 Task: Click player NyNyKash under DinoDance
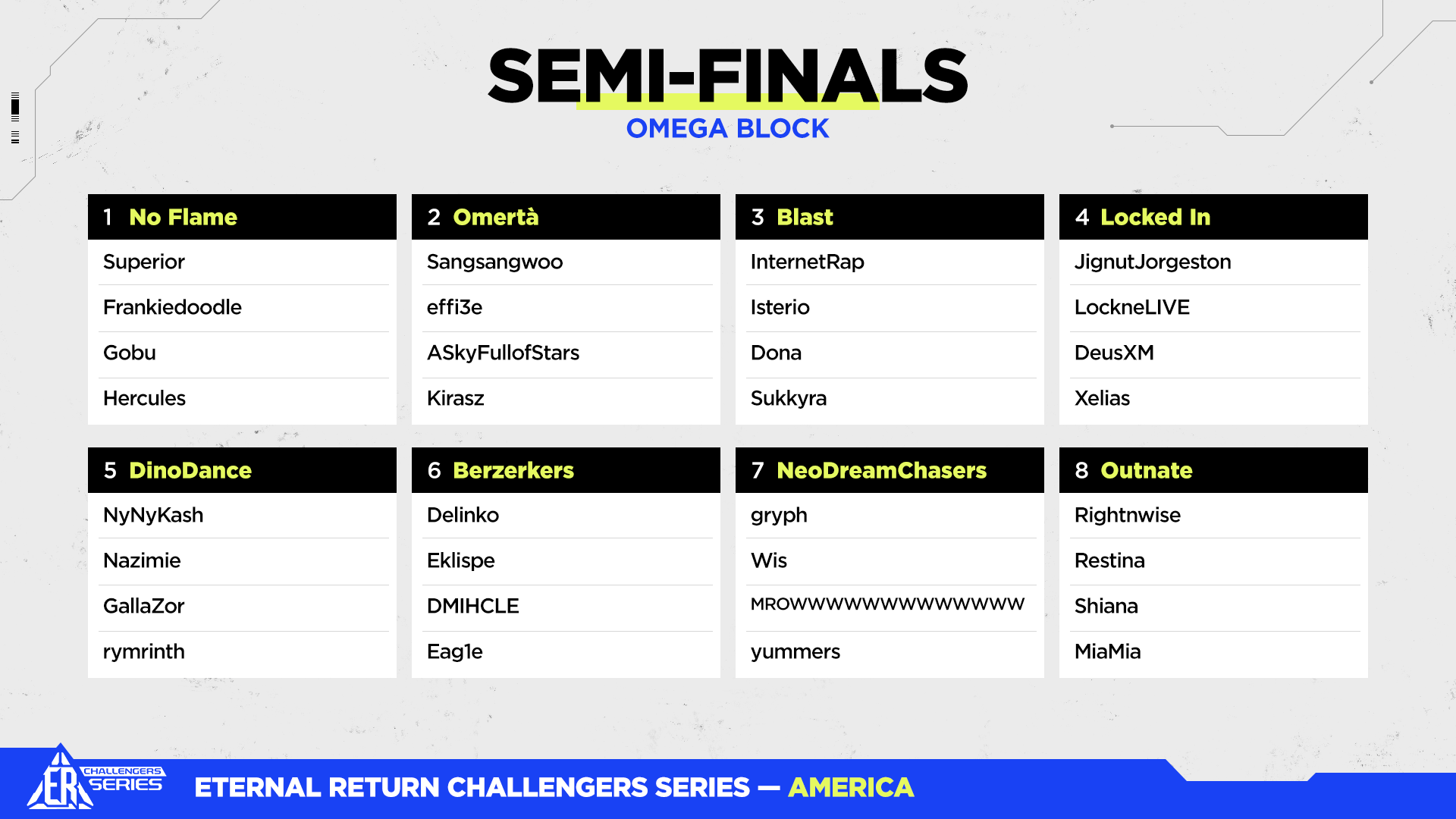(x=153, y=515)
